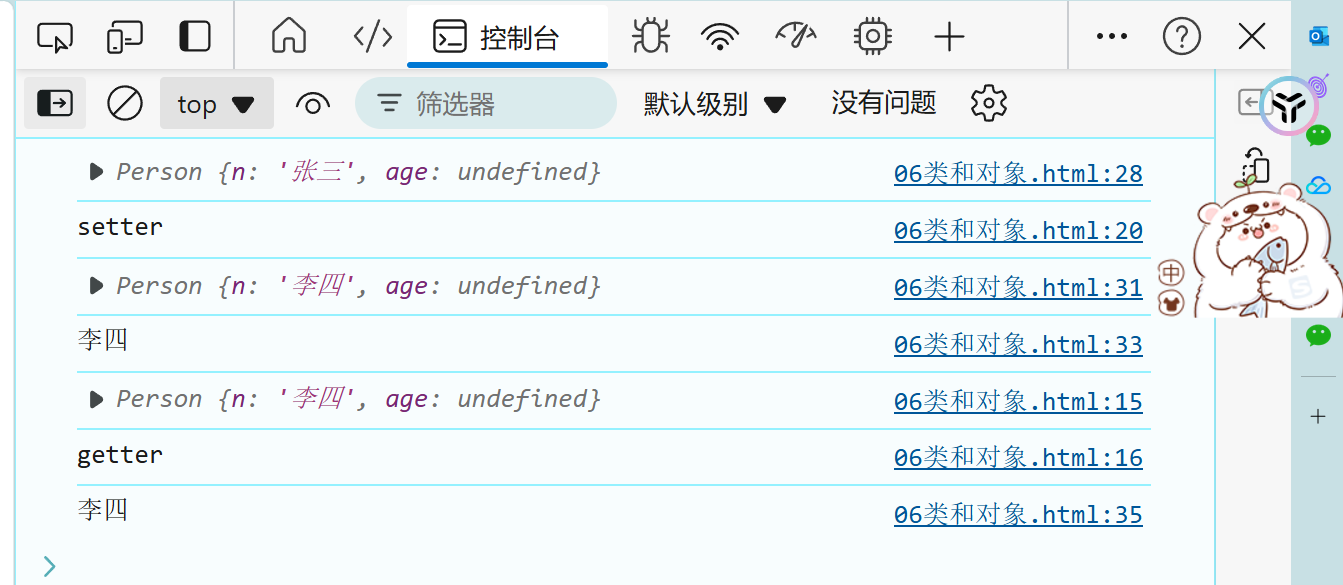Select the 控制台 console tab
The image size is (1343, 585).
[x=507, y=38]
